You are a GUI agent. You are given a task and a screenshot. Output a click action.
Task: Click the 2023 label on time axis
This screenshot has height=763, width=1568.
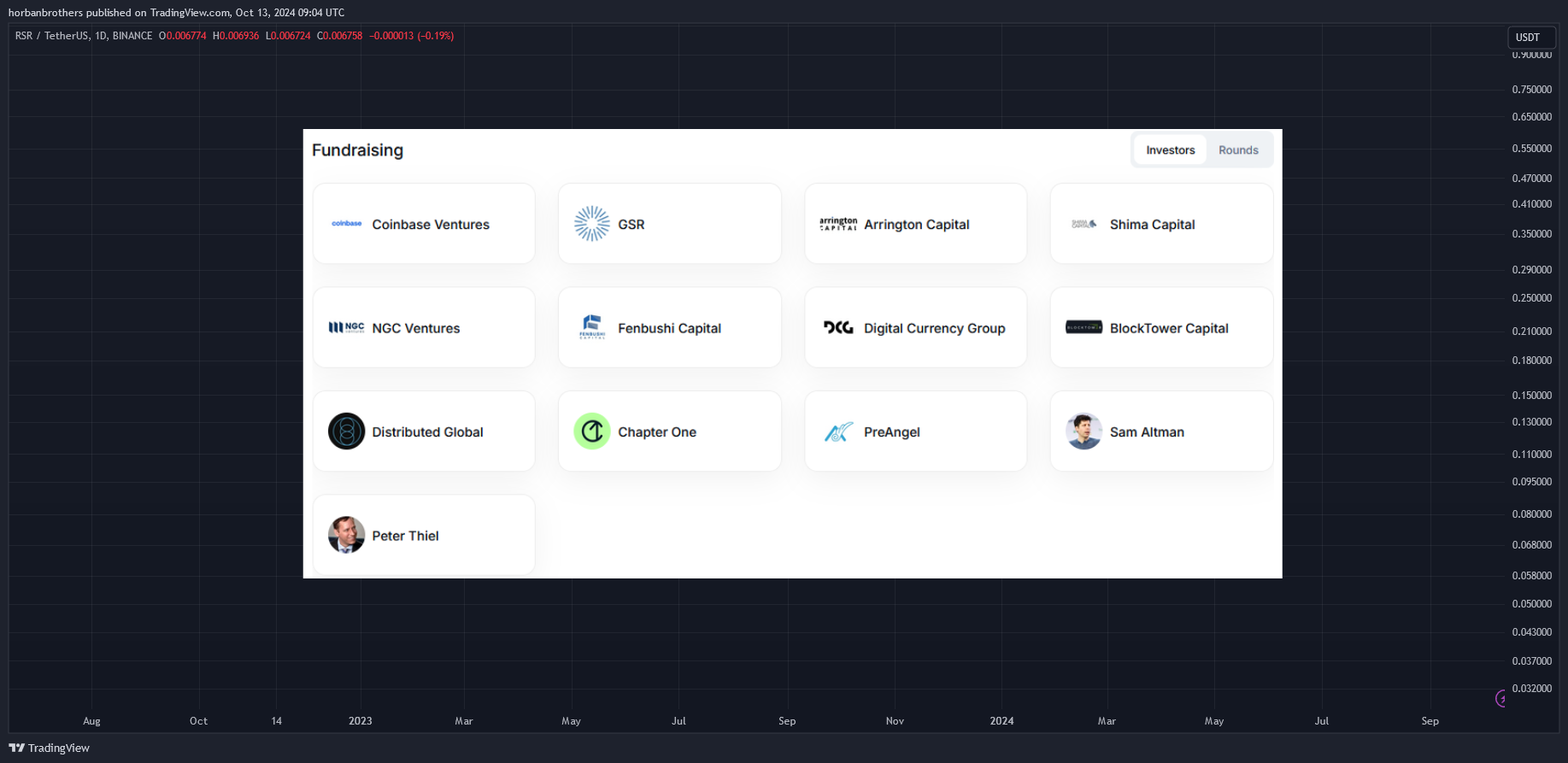[360, 720]
